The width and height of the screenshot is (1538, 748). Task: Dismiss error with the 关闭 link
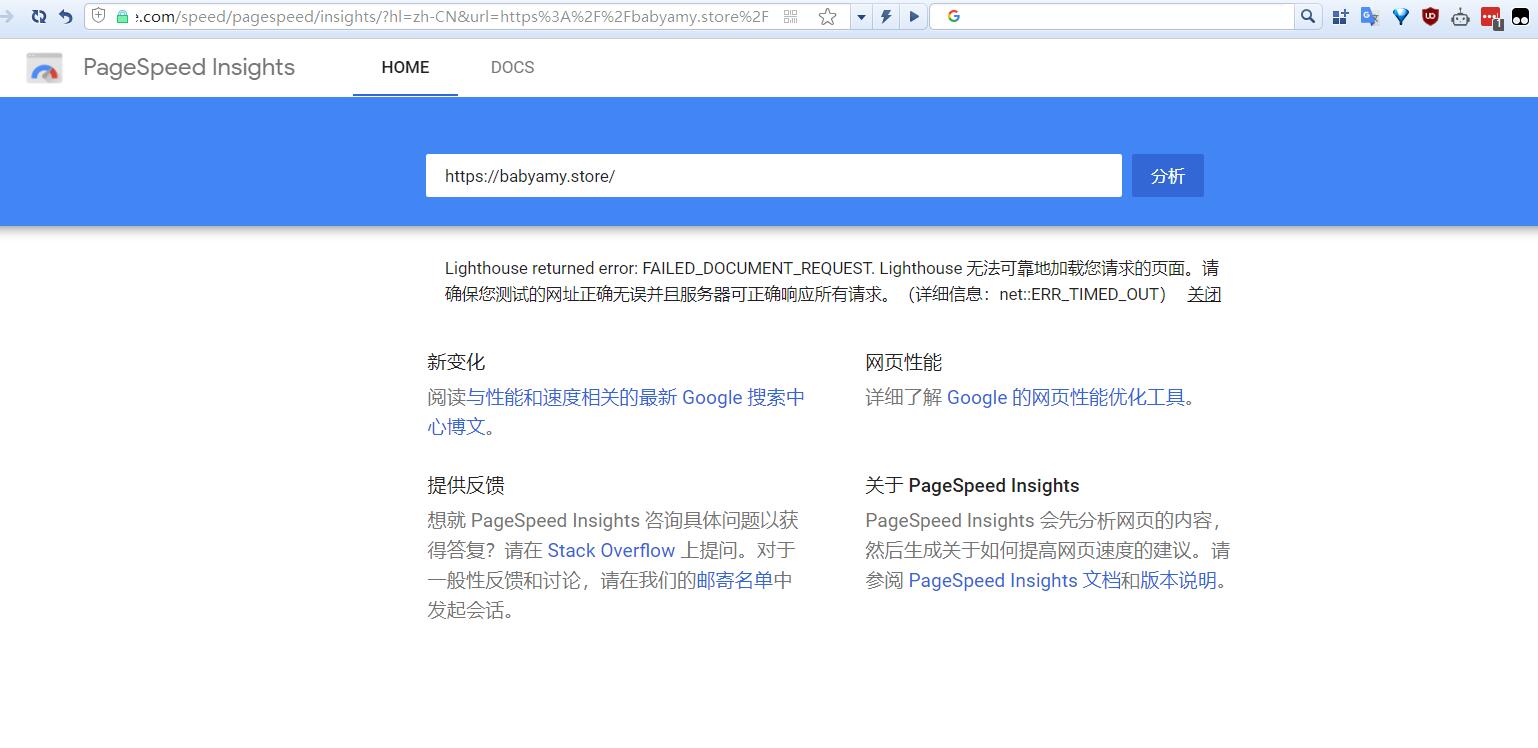tap(1204, 294)
